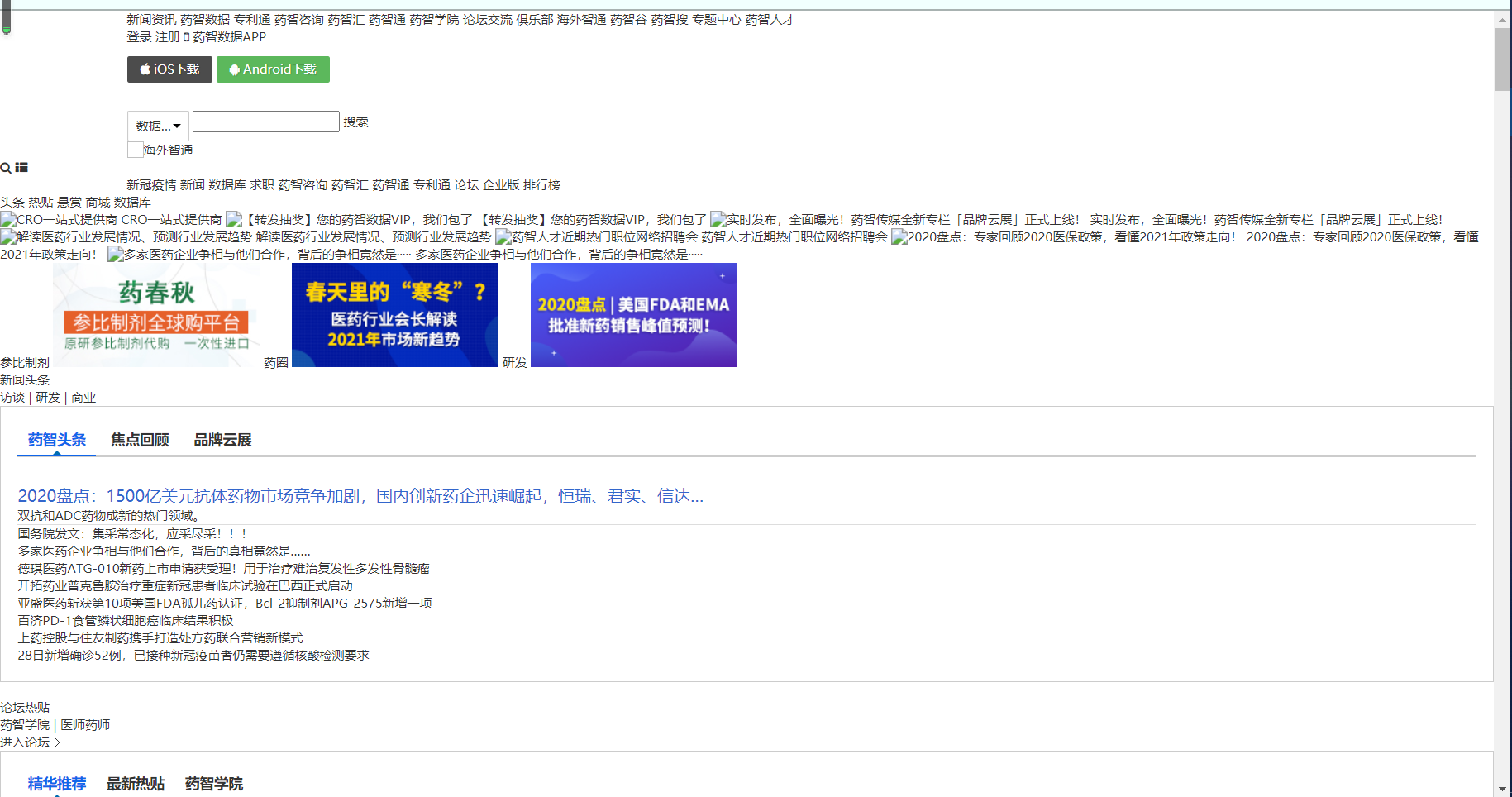
Task: Click the 注册 register link
Action: (168, 37)
